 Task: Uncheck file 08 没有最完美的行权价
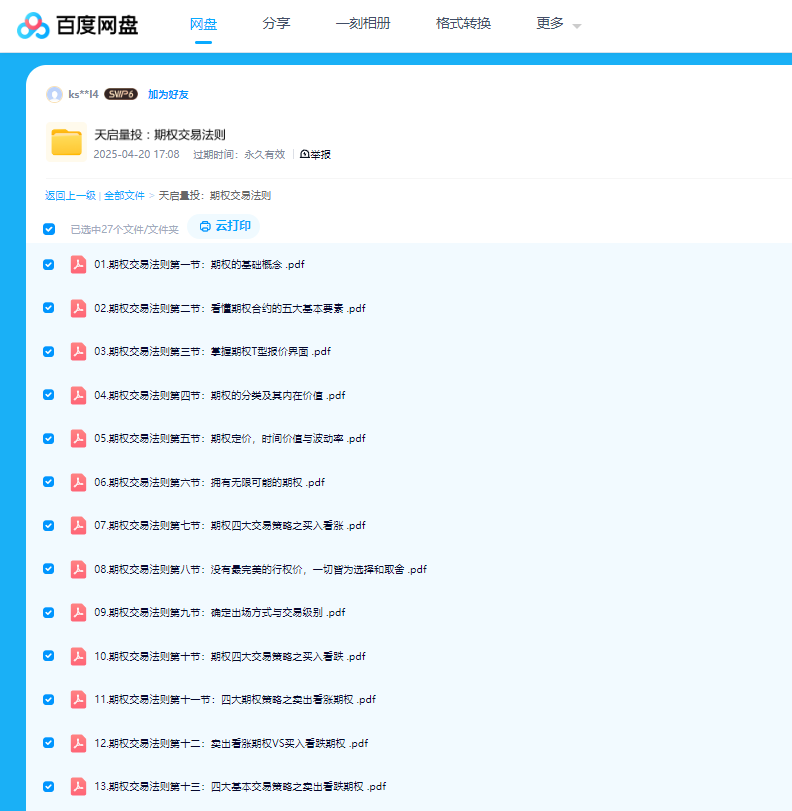click(49, 569)
